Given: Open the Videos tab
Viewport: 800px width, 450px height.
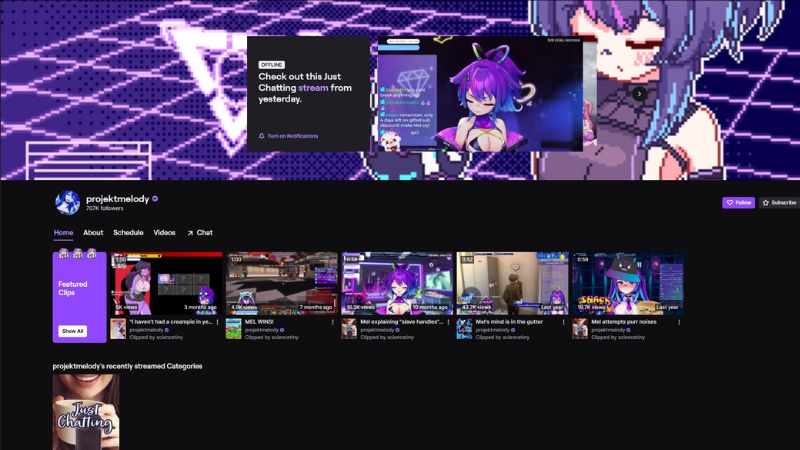Looking at the screenshot, I should pos(164,233).
